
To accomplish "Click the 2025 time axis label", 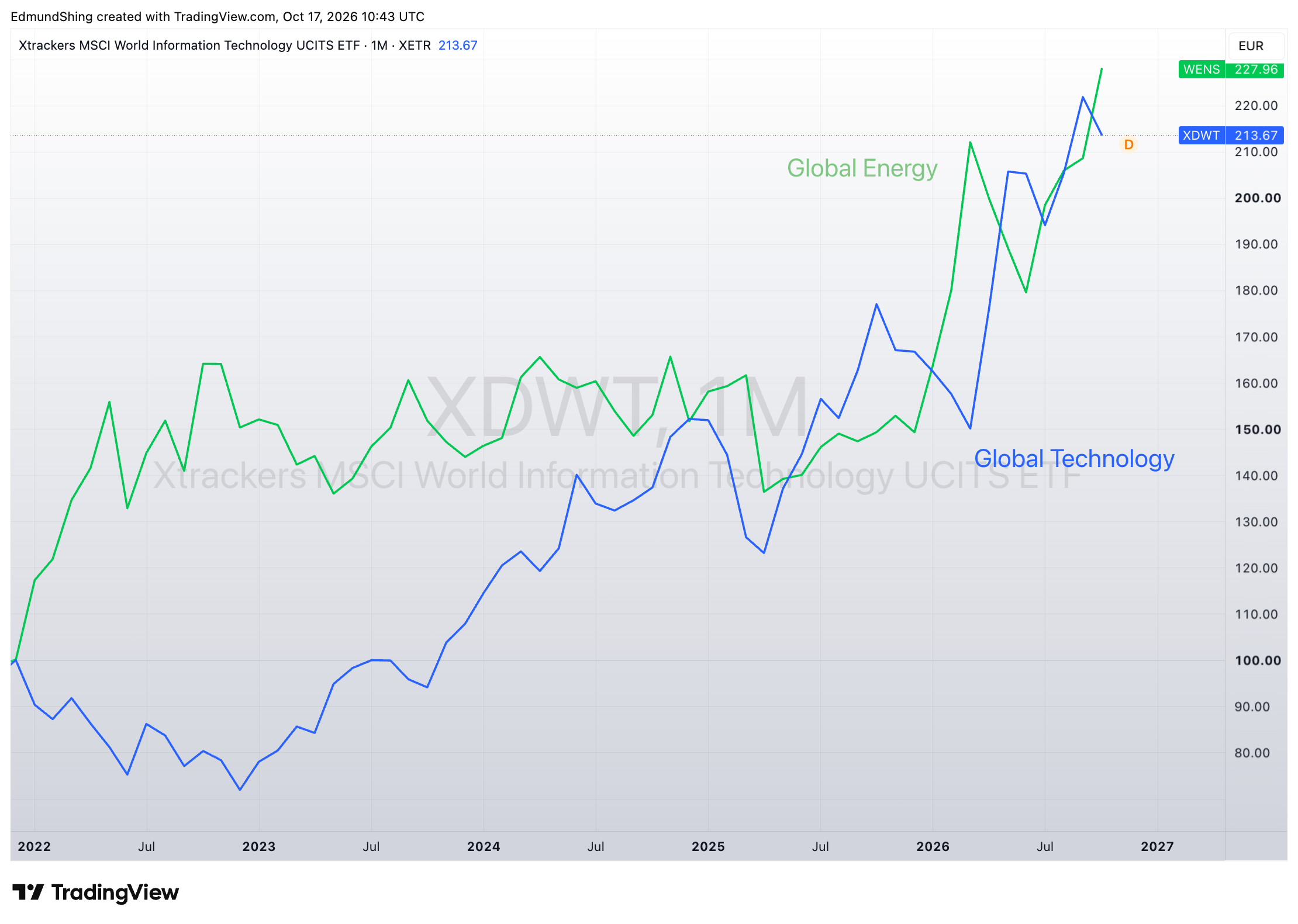I will click(708, 846).
